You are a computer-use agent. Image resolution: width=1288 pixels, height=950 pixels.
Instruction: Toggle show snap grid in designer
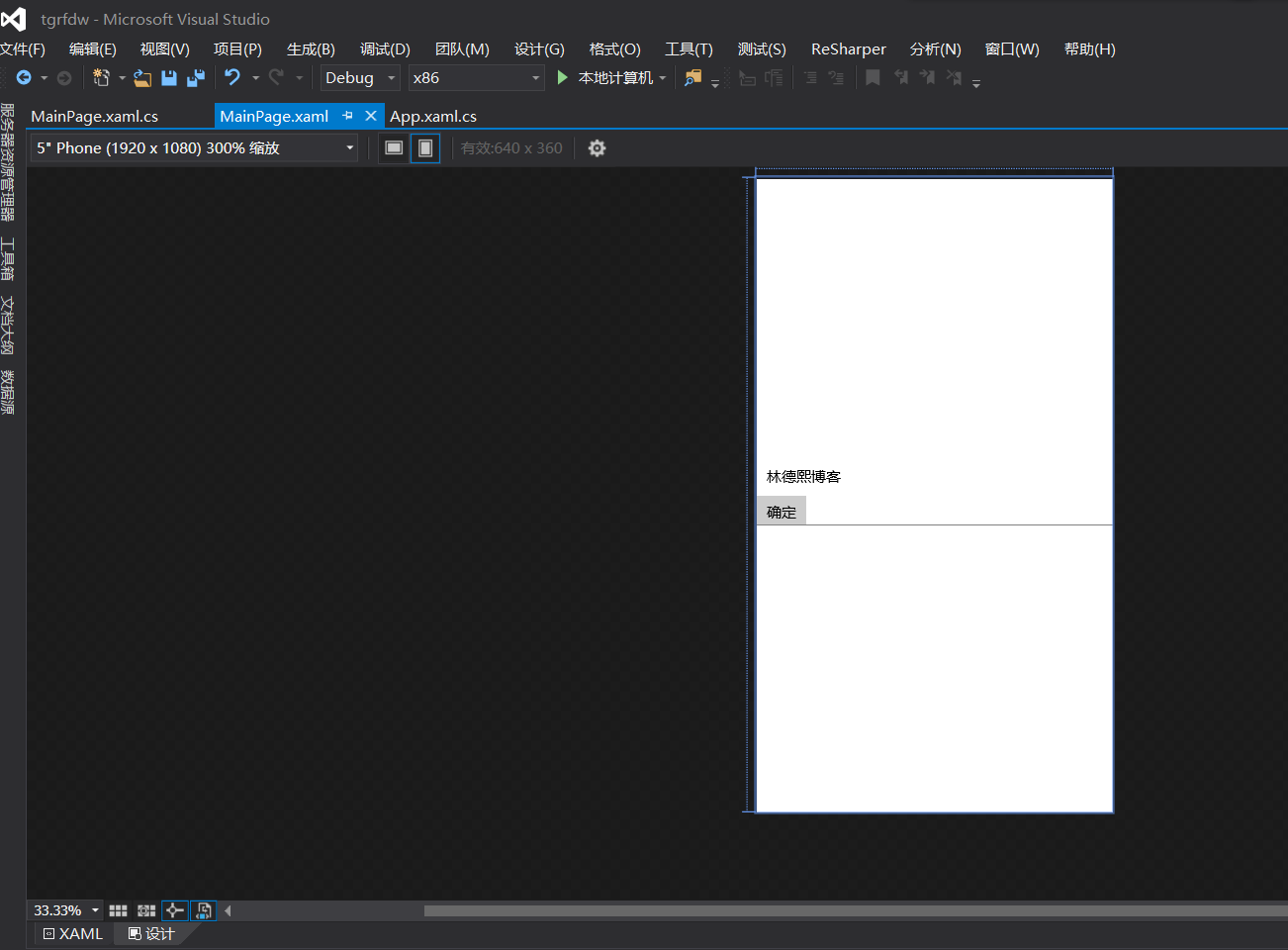[119, 910]
